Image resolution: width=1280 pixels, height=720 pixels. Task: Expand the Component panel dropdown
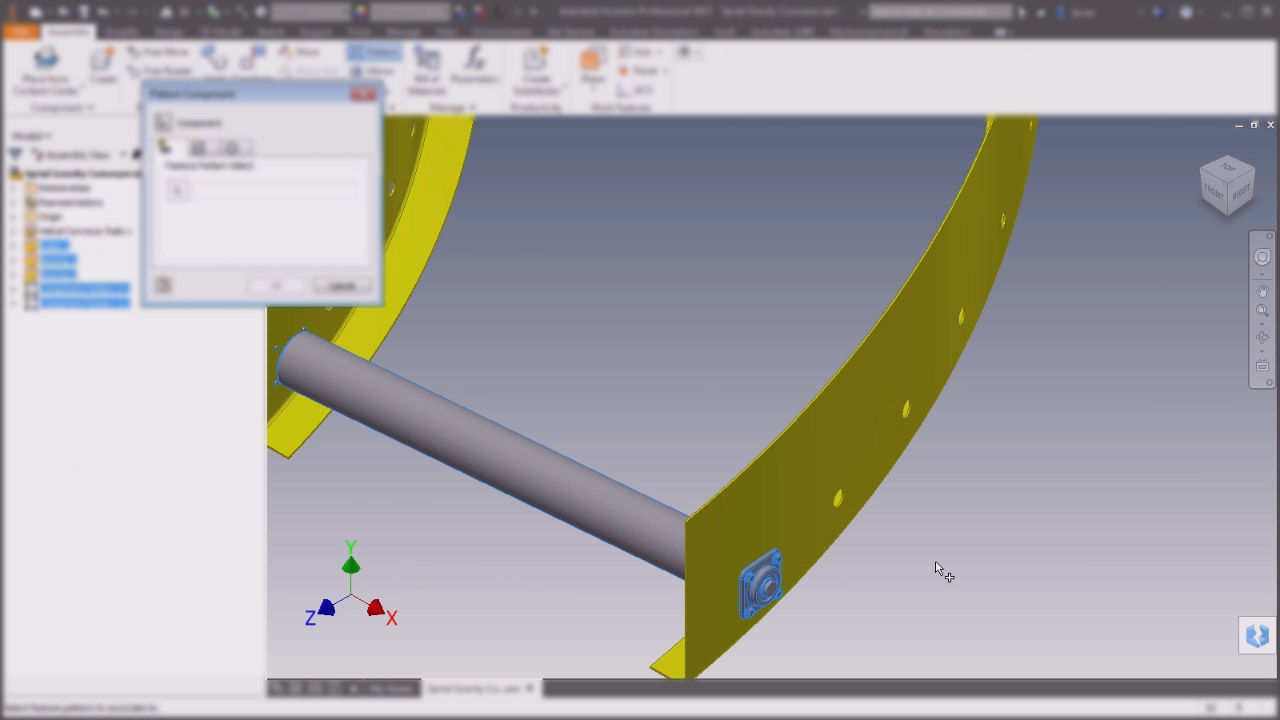click(x=62, y=107)
